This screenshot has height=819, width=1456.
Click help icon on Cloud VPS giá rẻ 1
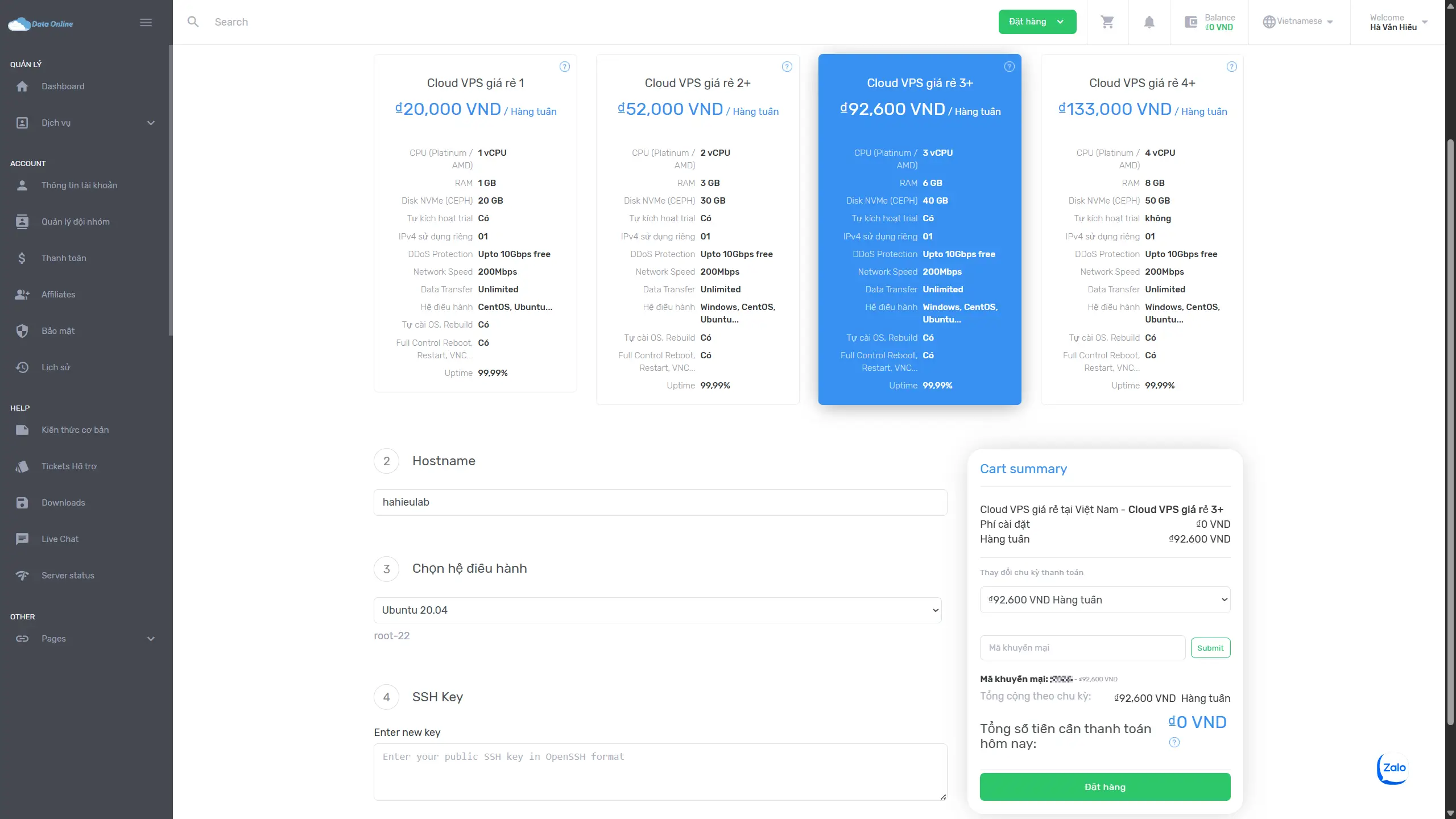pos(564,67)
